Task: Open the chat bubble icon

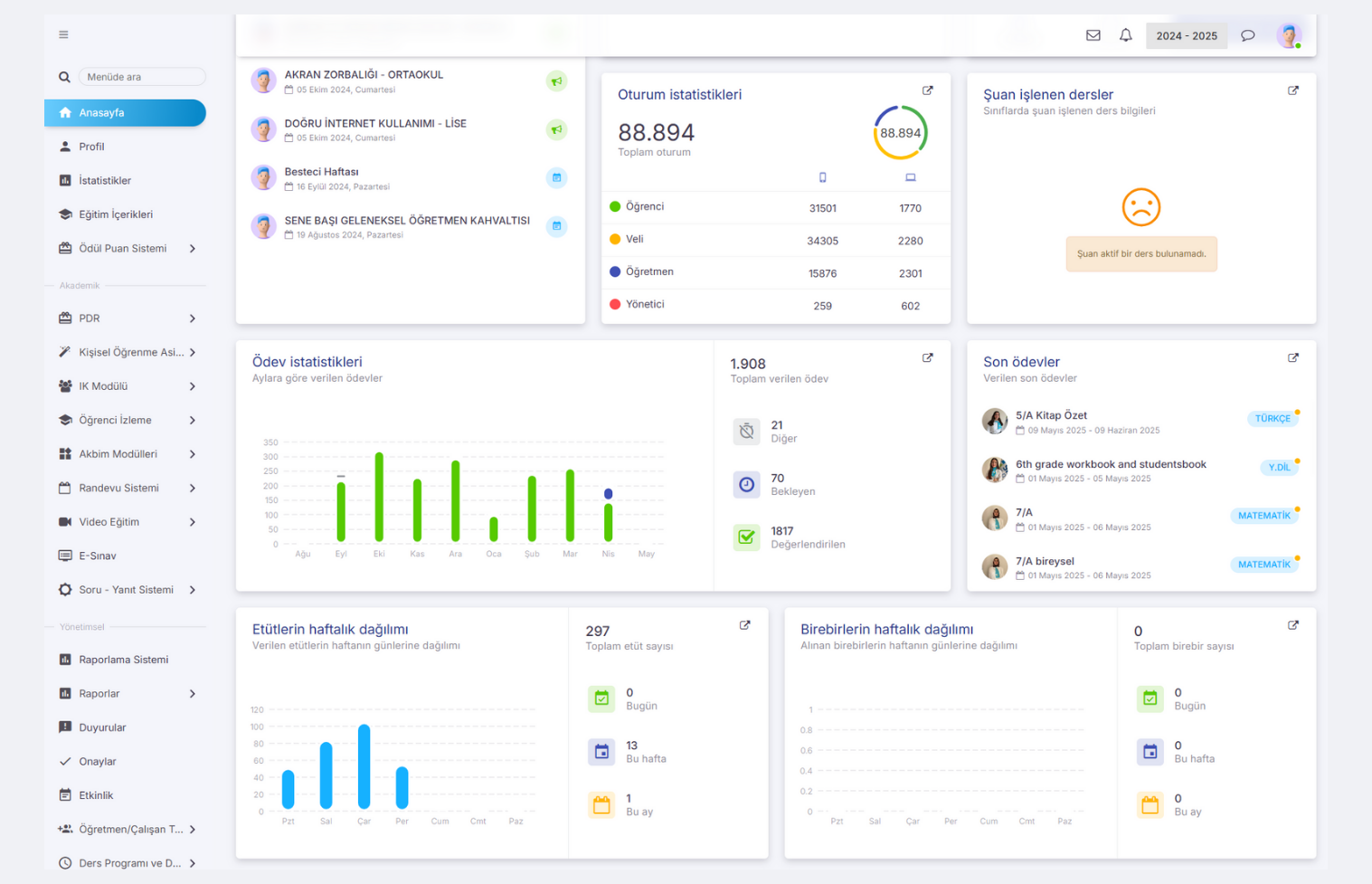Action: (1247, 35)
